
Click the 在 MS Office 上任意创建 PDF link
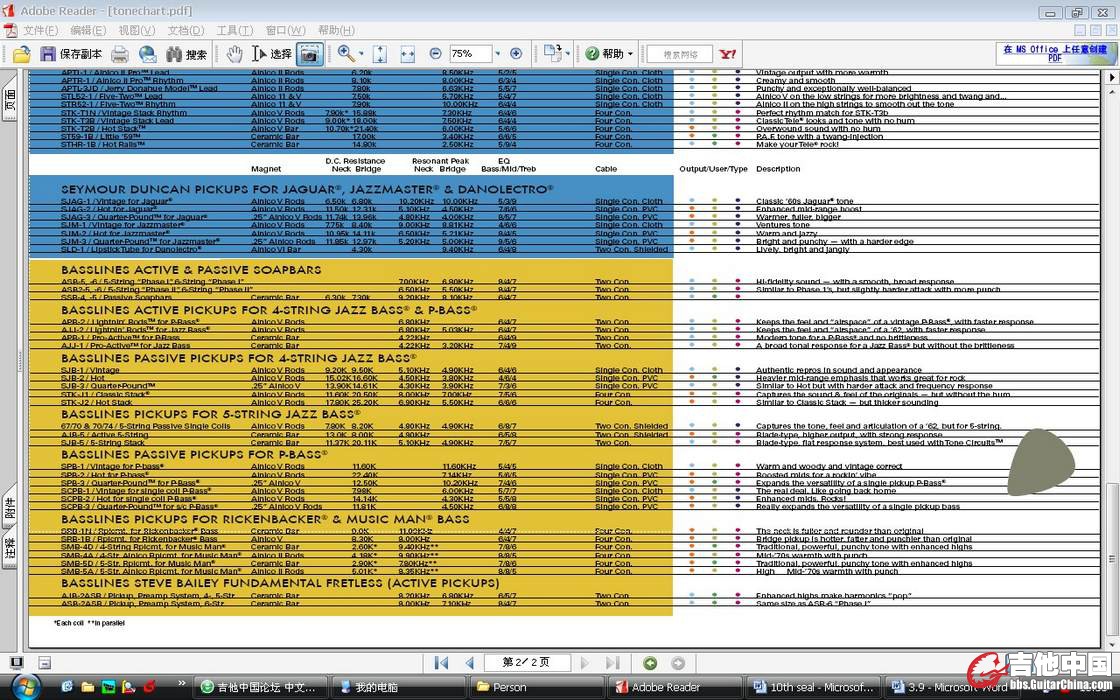(1055, 54)
